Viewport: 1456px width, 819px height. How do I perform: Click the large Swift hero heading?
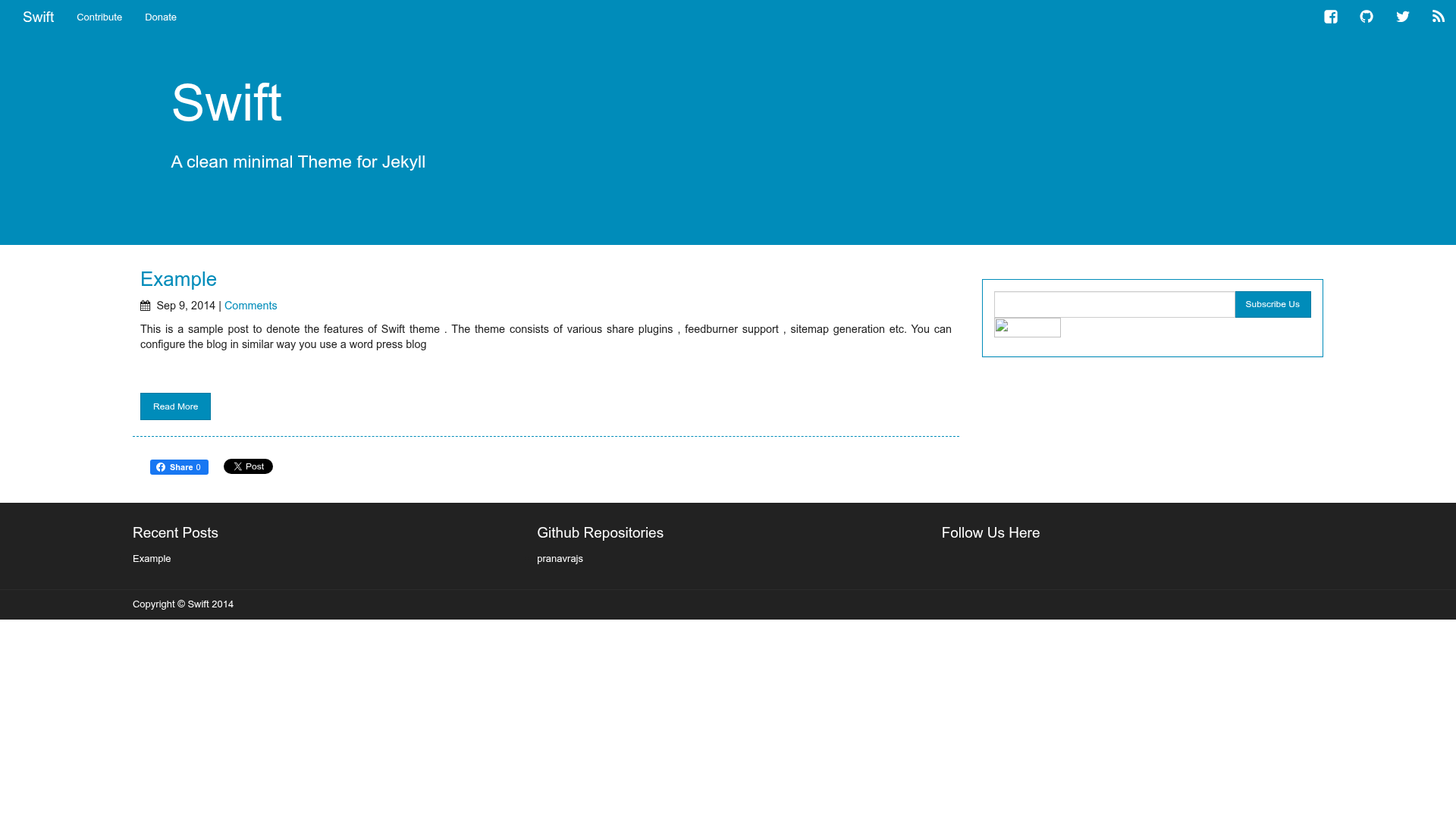(227, 102)
